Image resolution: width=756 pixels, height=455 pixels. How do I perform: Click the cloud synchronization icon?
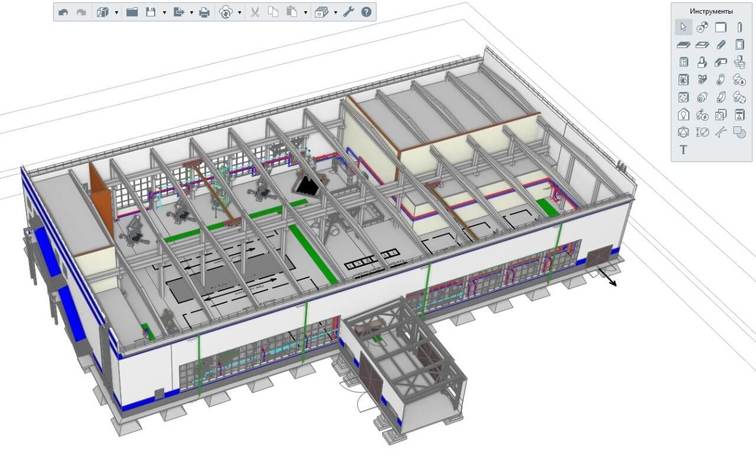(x=226, y=13)
